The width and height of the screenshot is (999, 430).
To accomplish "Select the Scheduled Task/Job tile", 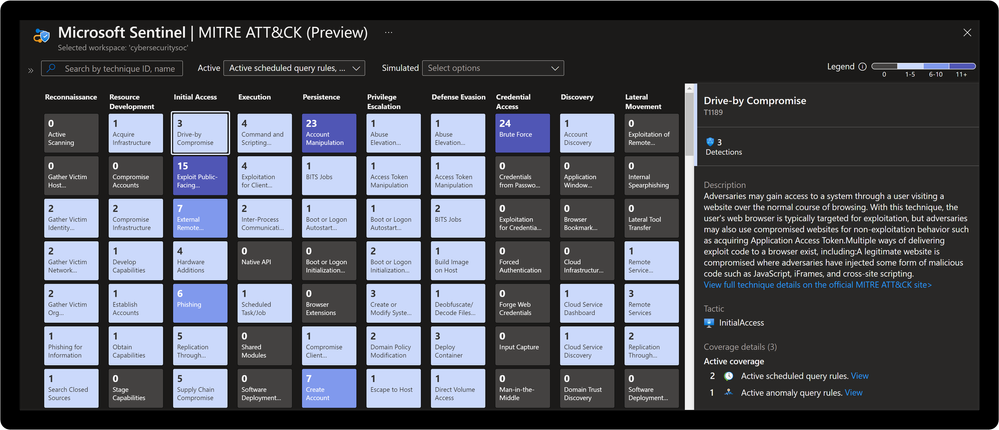I will click(265, 303).
